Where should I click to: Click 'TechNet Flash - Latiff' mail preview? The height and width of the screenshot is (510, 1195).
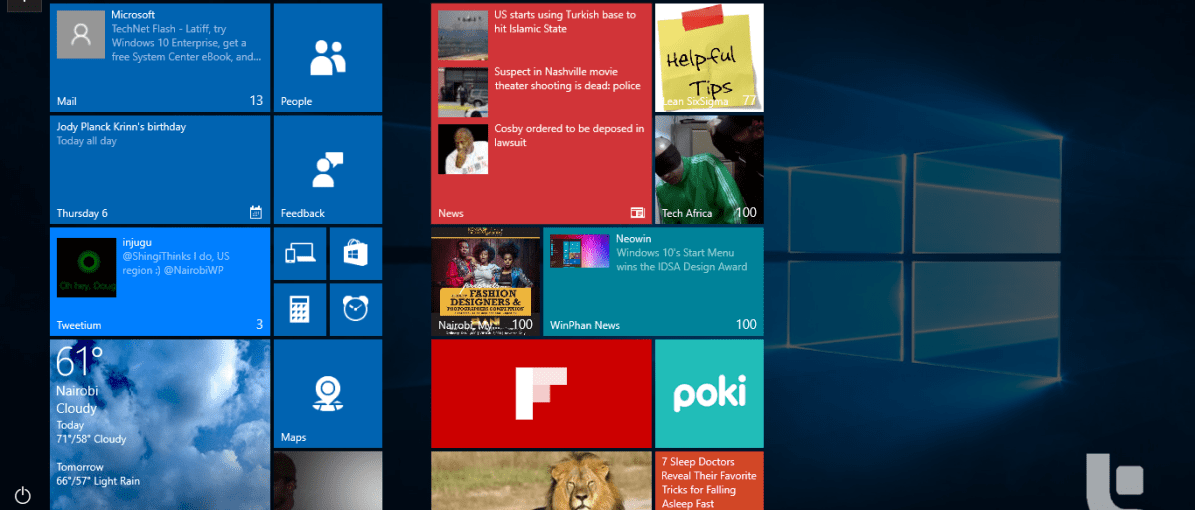[187, 43]
